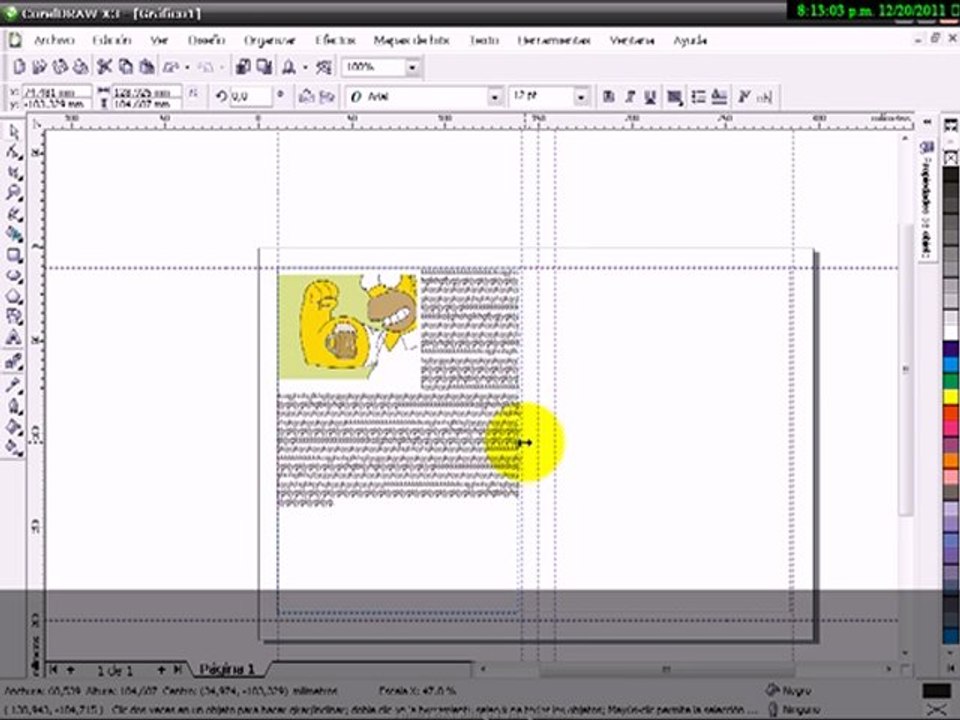Click the New document icon
The height and width of the screenshot is (720, 960).
point(19,66)
